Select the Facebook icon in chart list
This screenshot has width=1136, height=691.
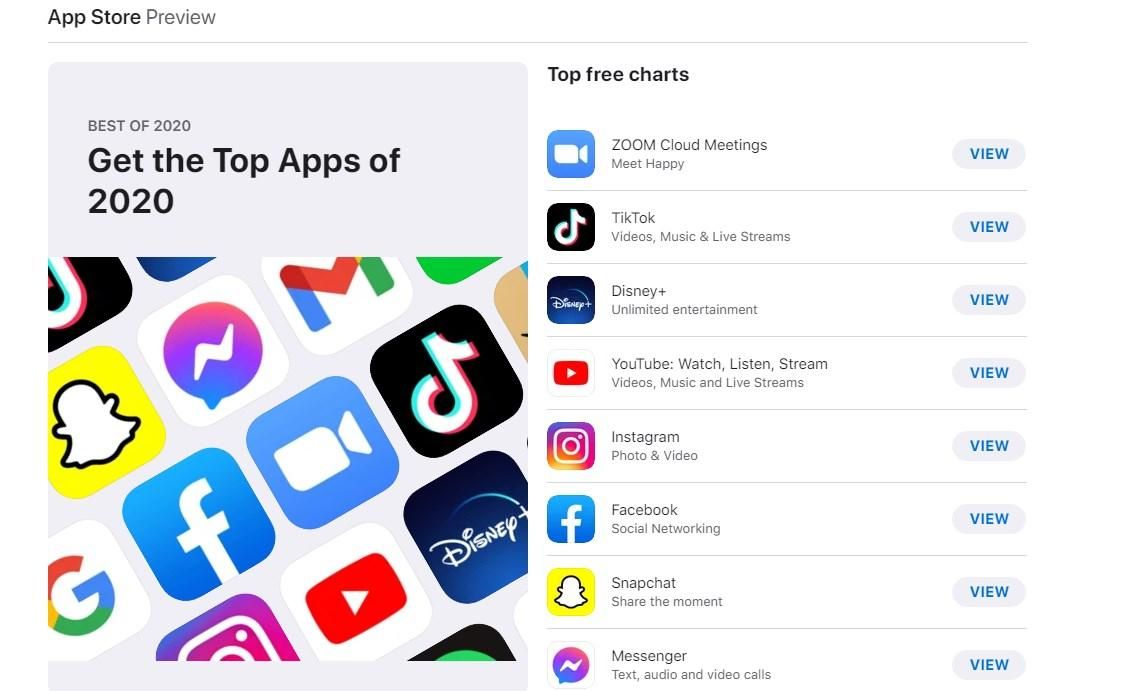(x=571, y=519)
